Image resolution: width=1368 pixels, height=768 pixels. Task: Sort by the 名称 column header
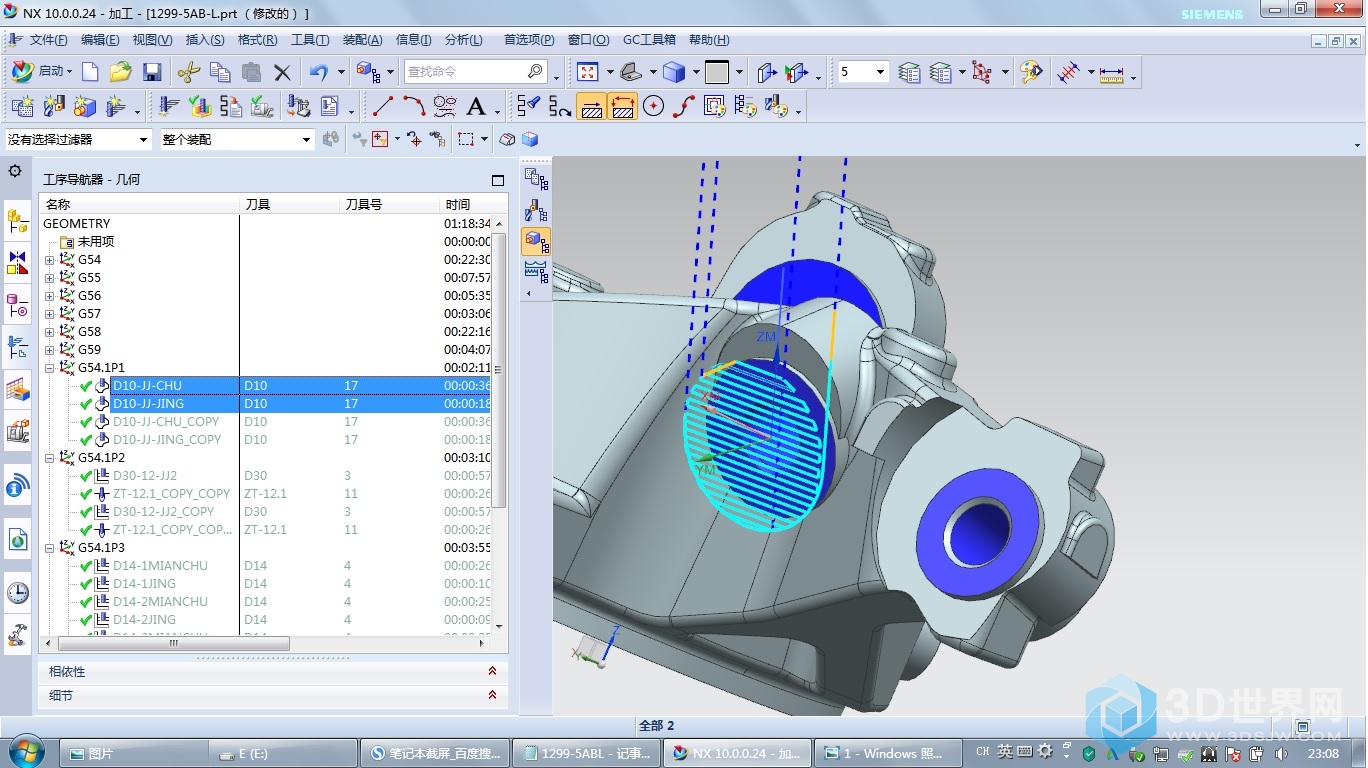(140, 204)
